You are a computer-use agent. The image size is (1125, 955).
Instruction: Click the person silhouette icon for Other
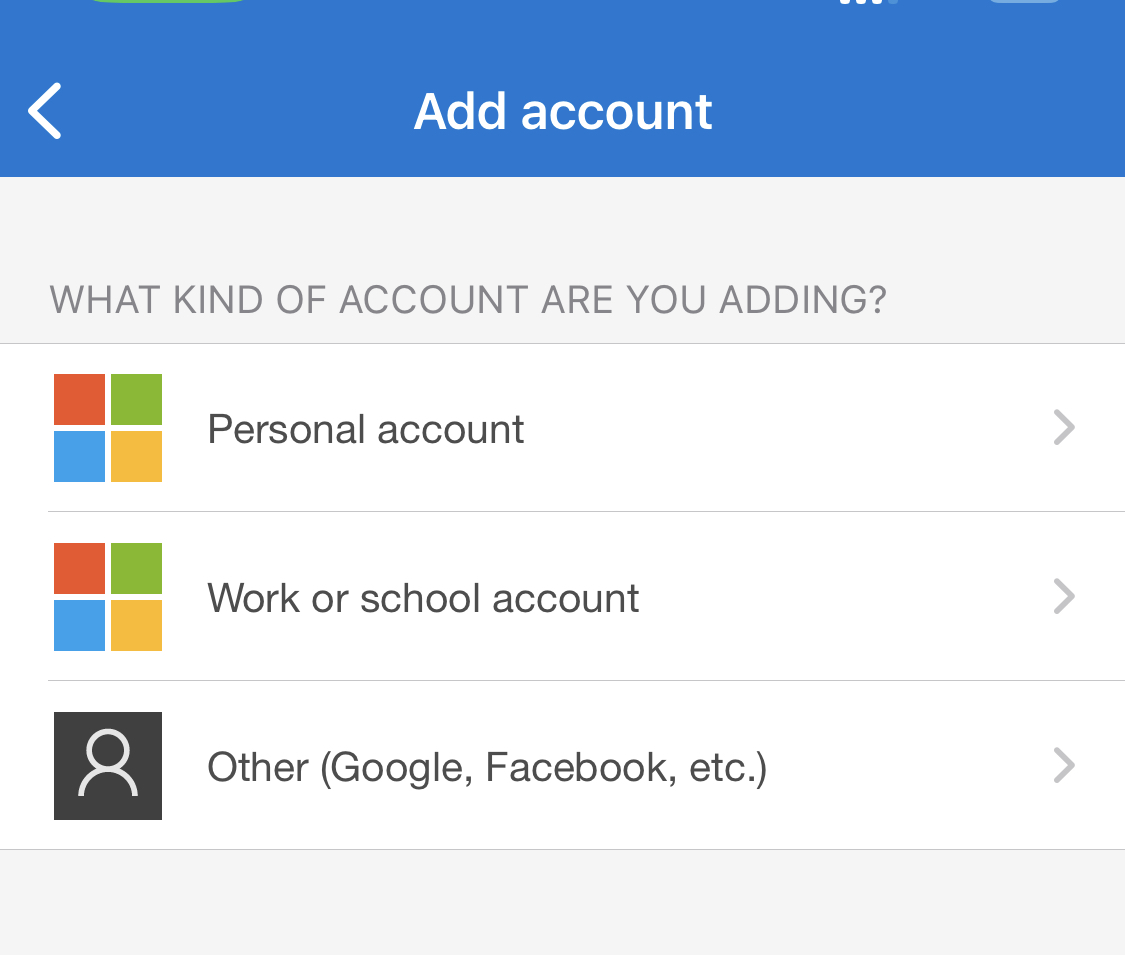[x=108, y=766]
